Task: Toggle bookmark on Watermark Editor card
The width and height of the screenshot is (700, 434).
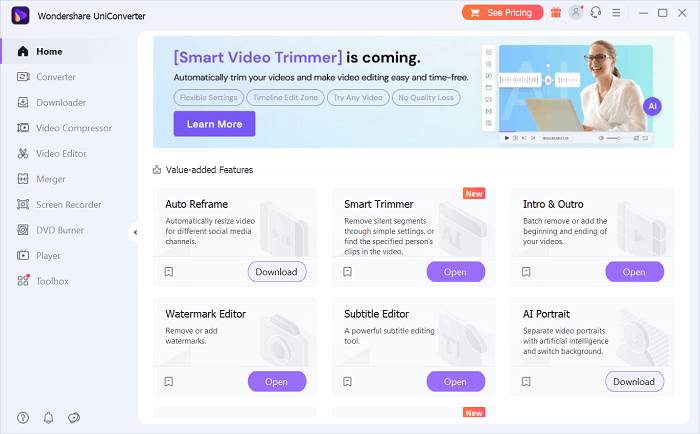Action: click(x=169, y=381)
